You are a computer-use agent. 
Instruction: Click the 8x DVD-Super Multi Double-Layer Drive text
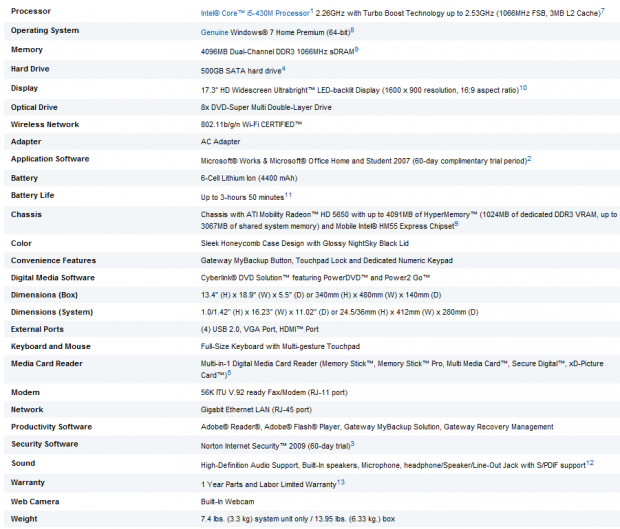[266, 106]
